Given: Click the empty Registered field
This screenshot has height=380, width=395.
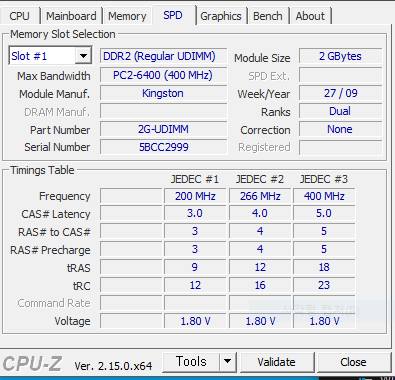Looking at the screenshot, I should [x=340, y=147].
